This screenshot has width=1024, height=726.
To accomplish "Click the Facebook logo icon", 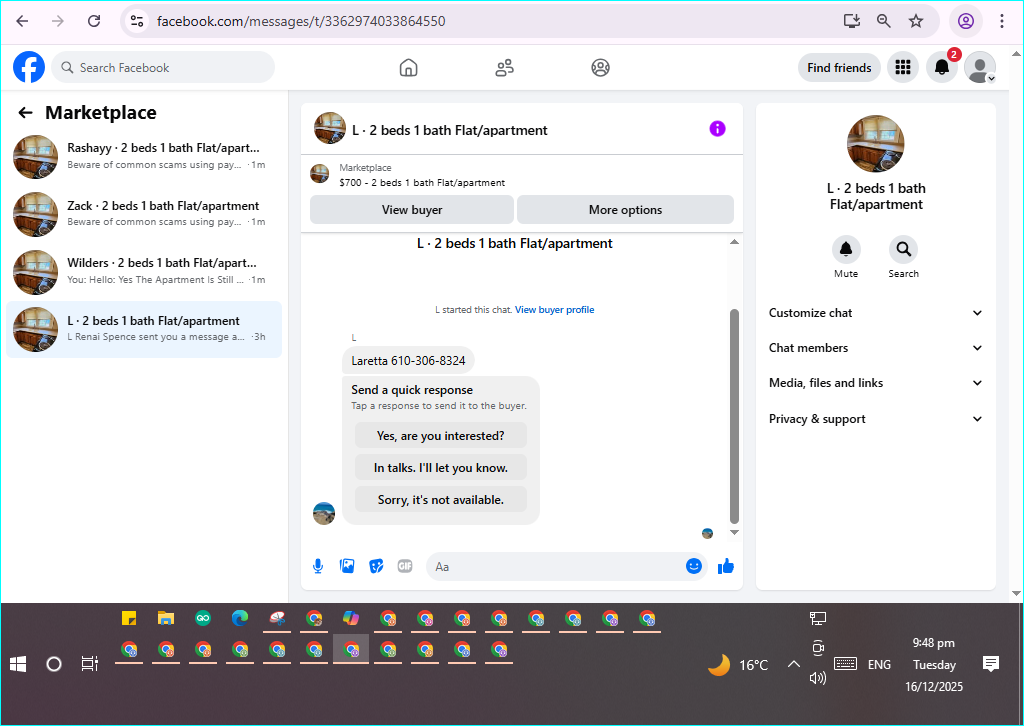I will [29, 67].
